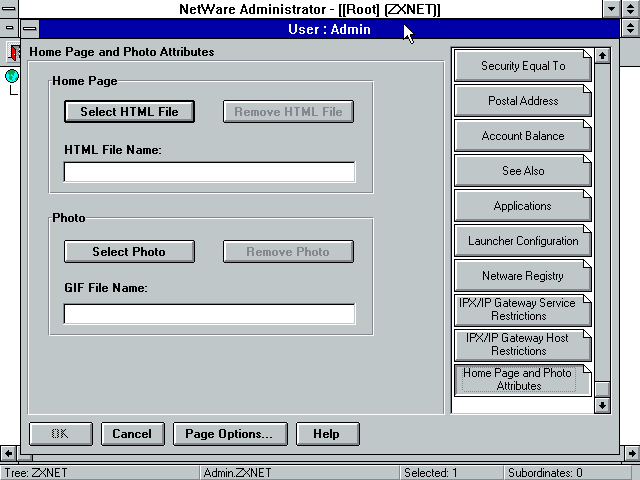Select Home Page and Photo Attributes page
This screenshot has width=640, height=480.
(523, 380)
